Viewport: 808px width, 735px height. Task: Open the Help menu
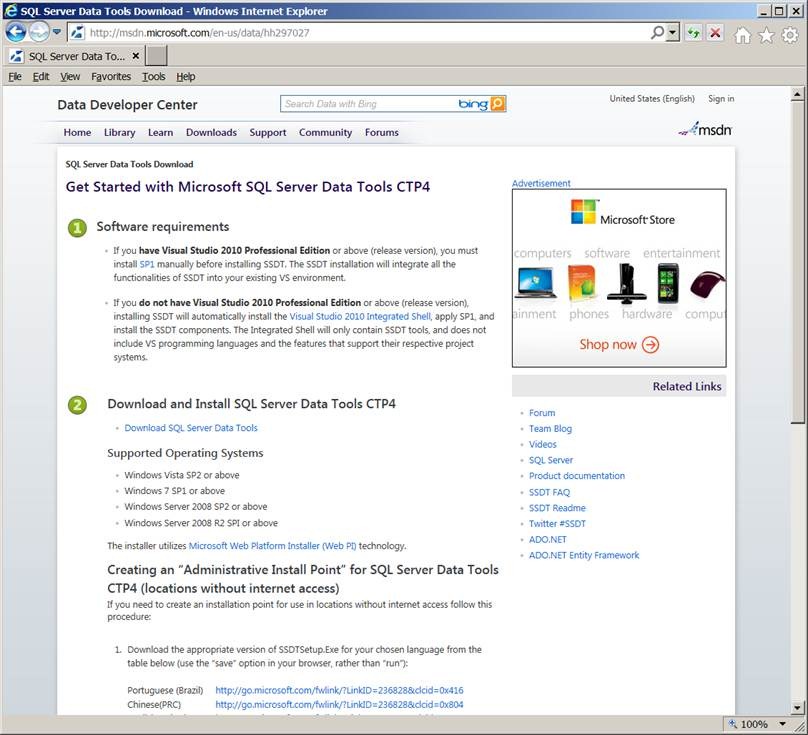tap(186, 76)
